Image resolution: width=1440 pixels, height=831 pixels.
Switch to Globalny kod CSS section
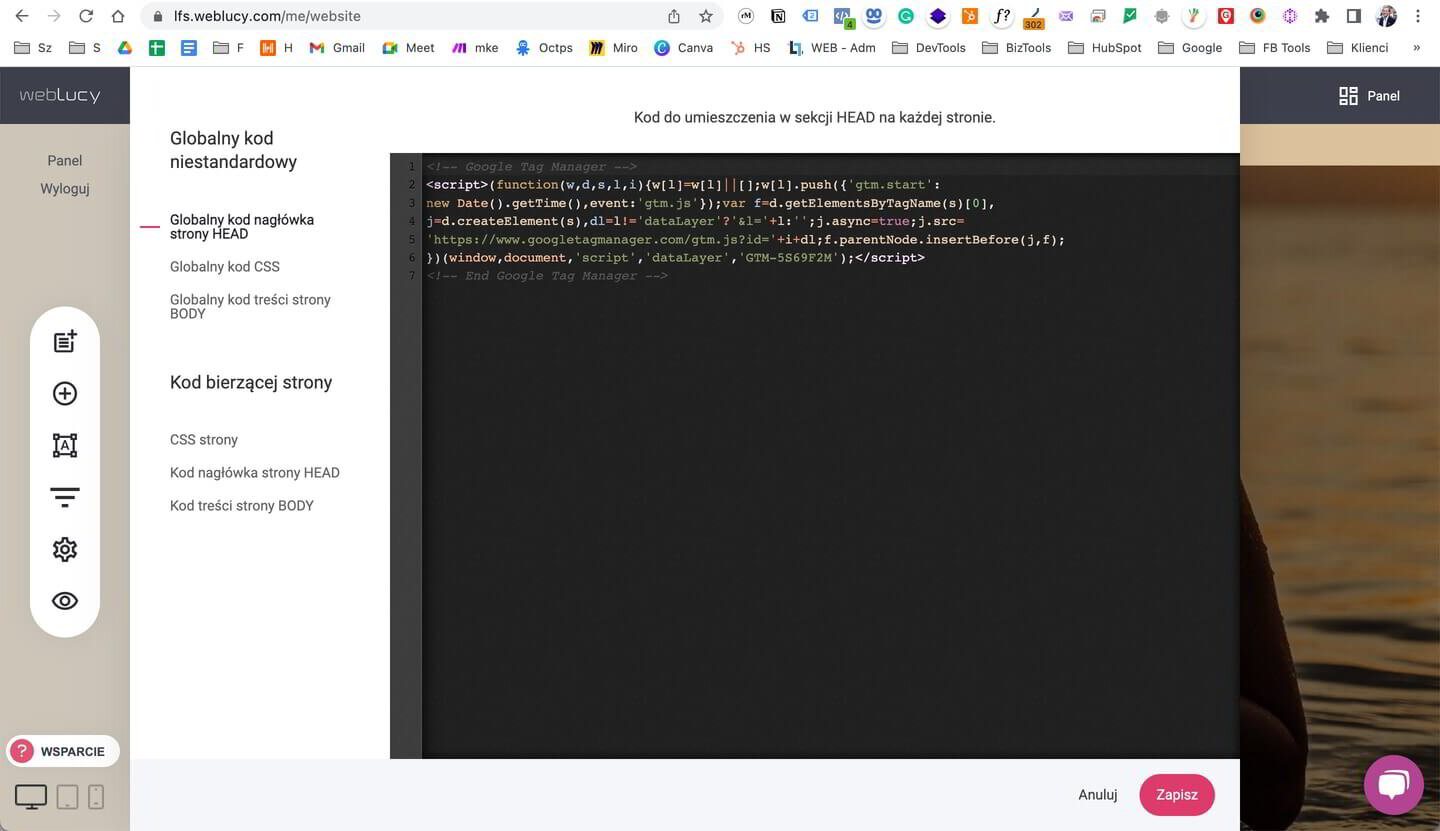224,266
